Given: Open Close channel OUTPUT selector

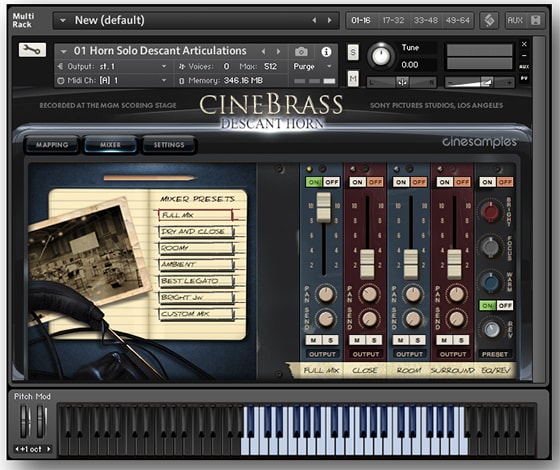Looking at the screenshot, I should tap(366, 354).
